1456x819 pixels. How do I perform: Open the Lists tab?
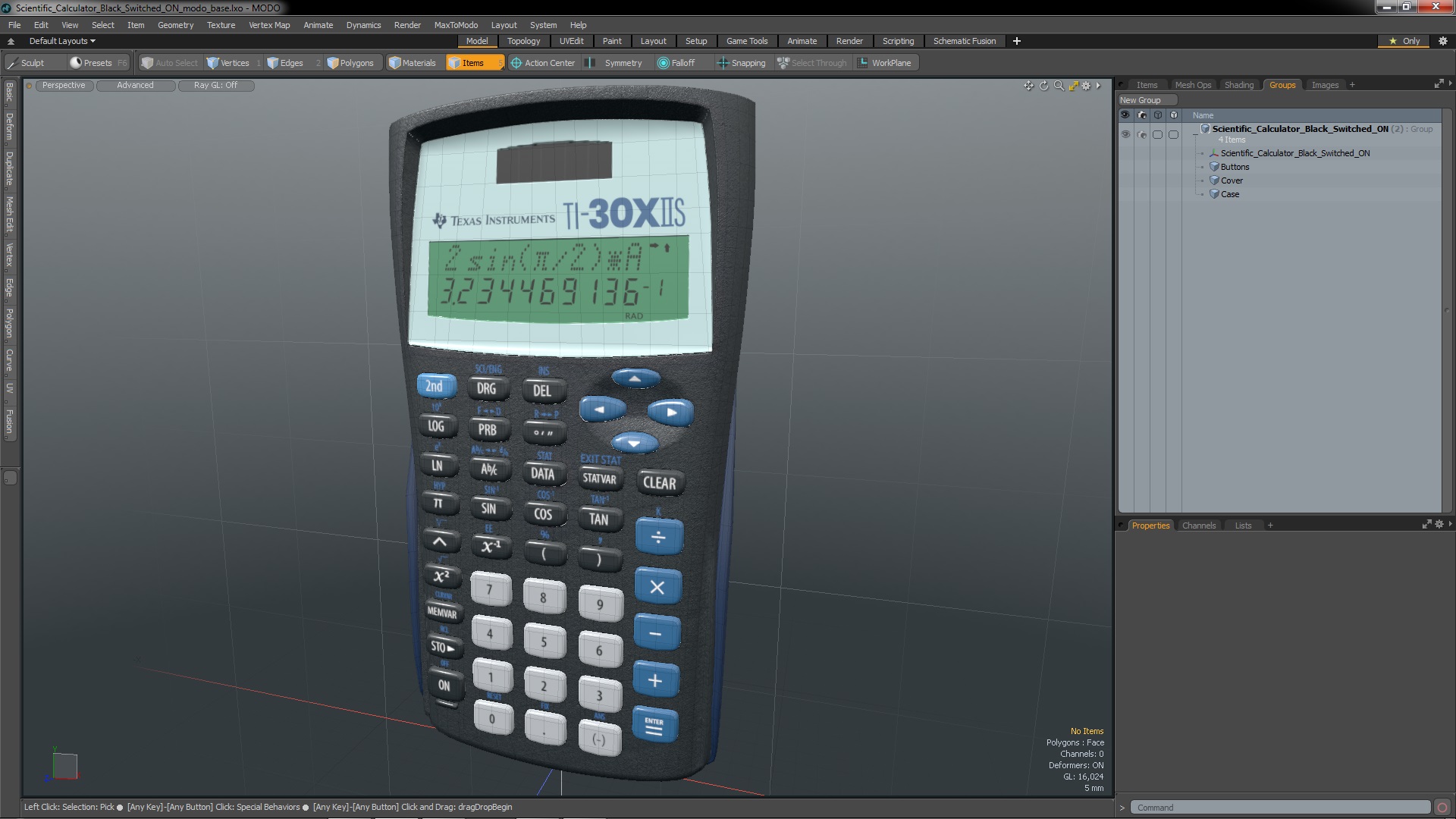point(1243,526)
